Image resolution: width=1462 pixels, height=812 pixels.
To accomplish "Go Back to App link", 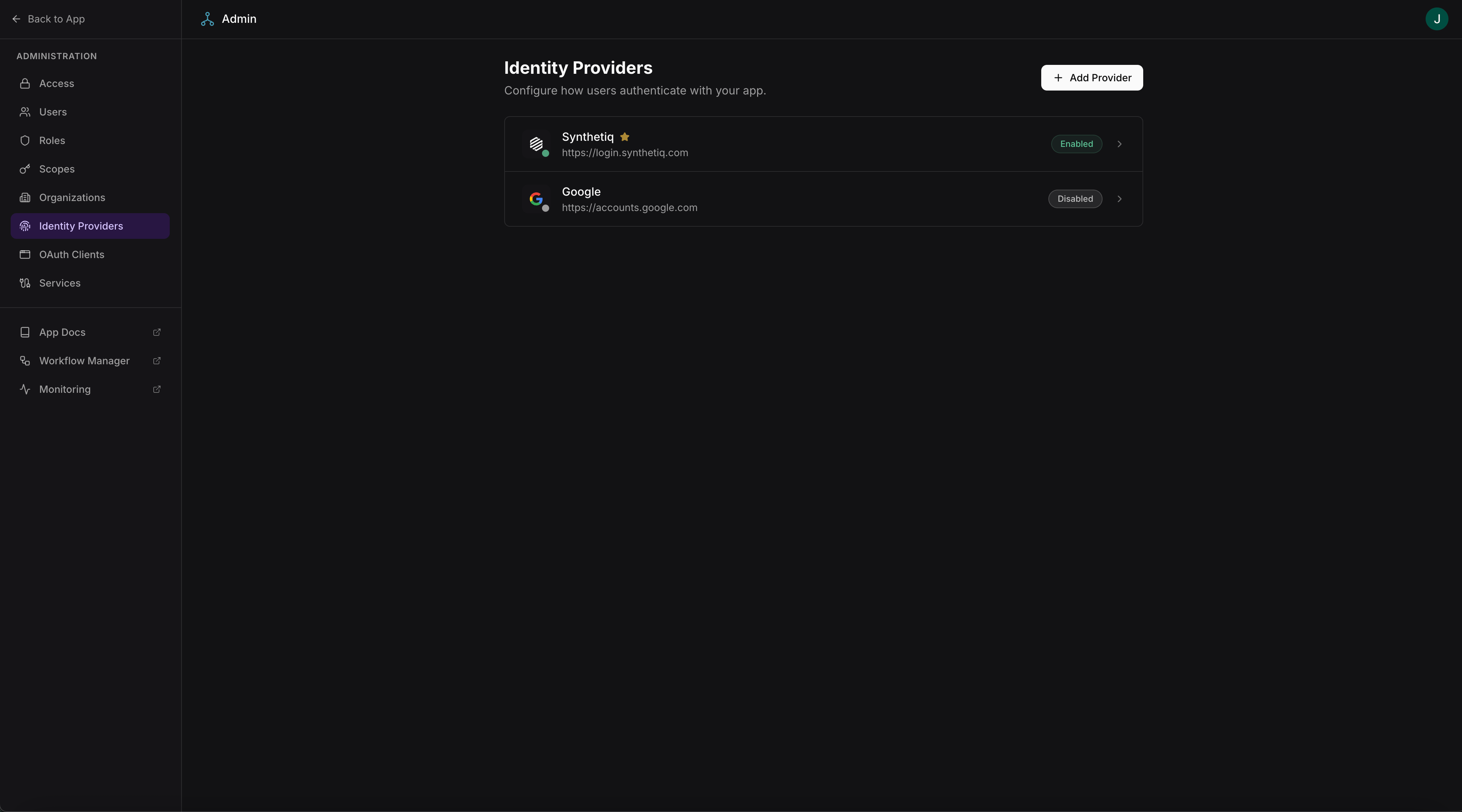I will (x=48, y=19).
